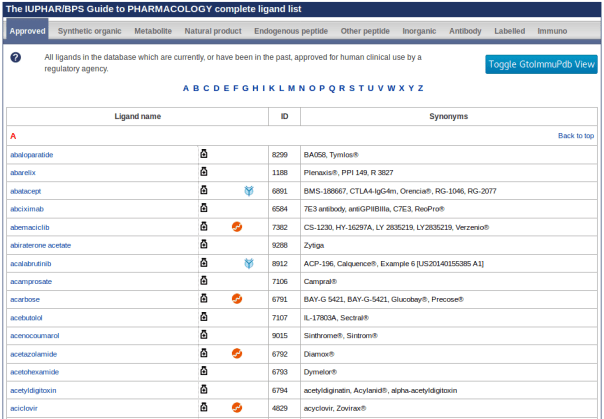The image size is (604, 419).
Task: Click approved drug icon in acarbose row
Action: pos(204,298)
